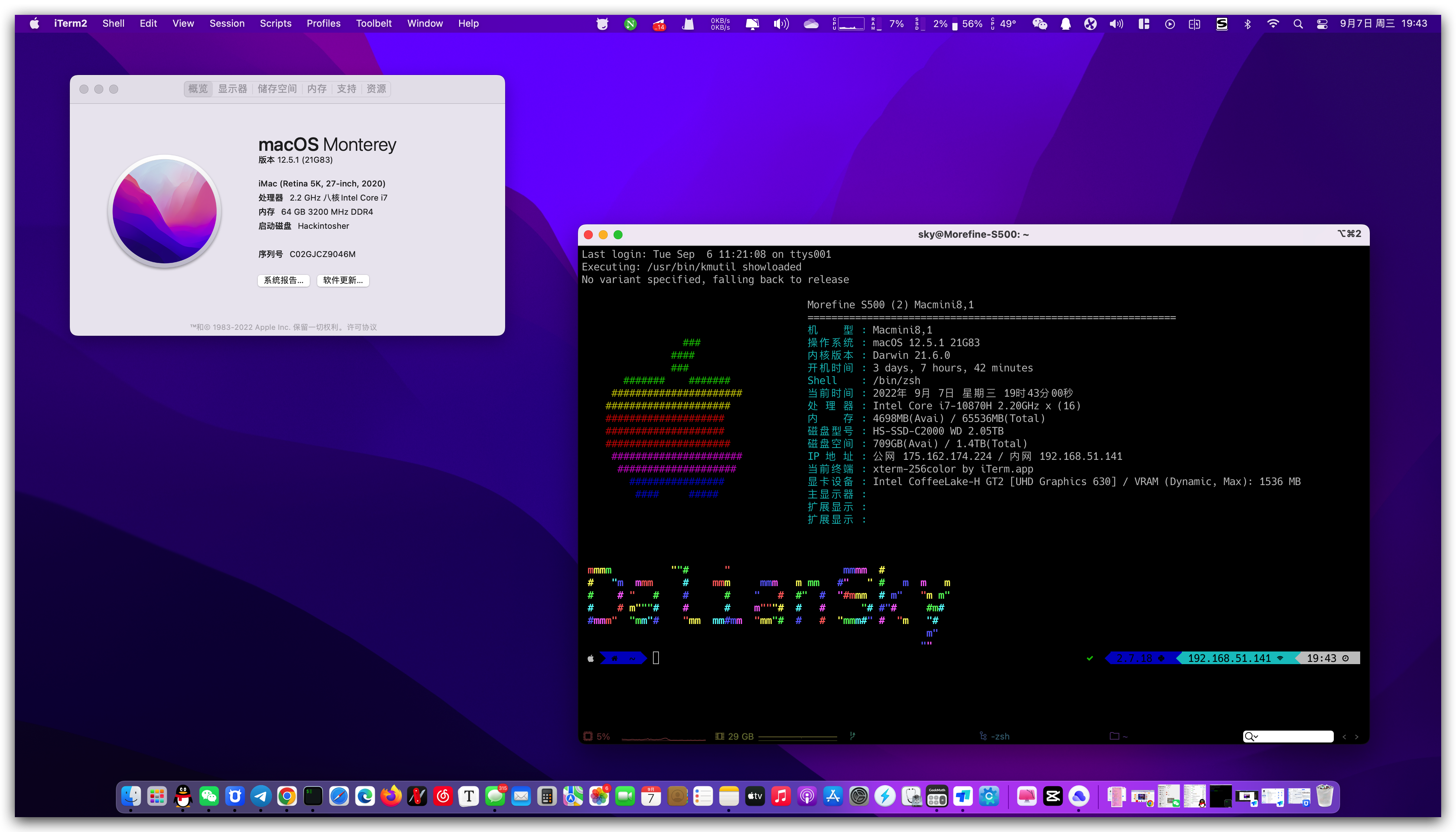Image resolution: width=1456 pixels, height=832 pixels.
Task: Launch FaceTime from the Dock
Action: click(x=625, y=796)
